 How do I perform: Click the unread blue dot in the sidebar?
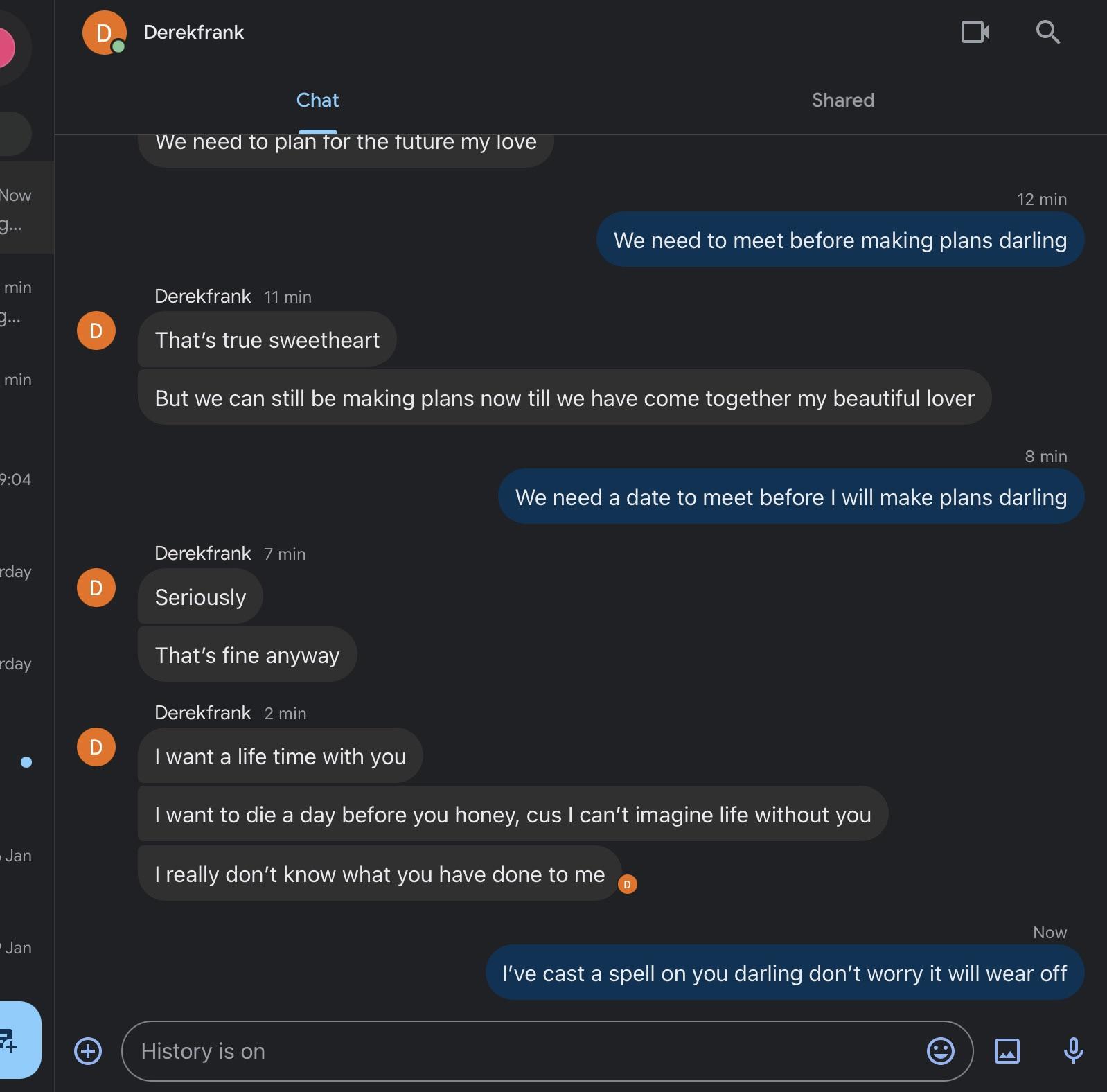coord(26,763)
